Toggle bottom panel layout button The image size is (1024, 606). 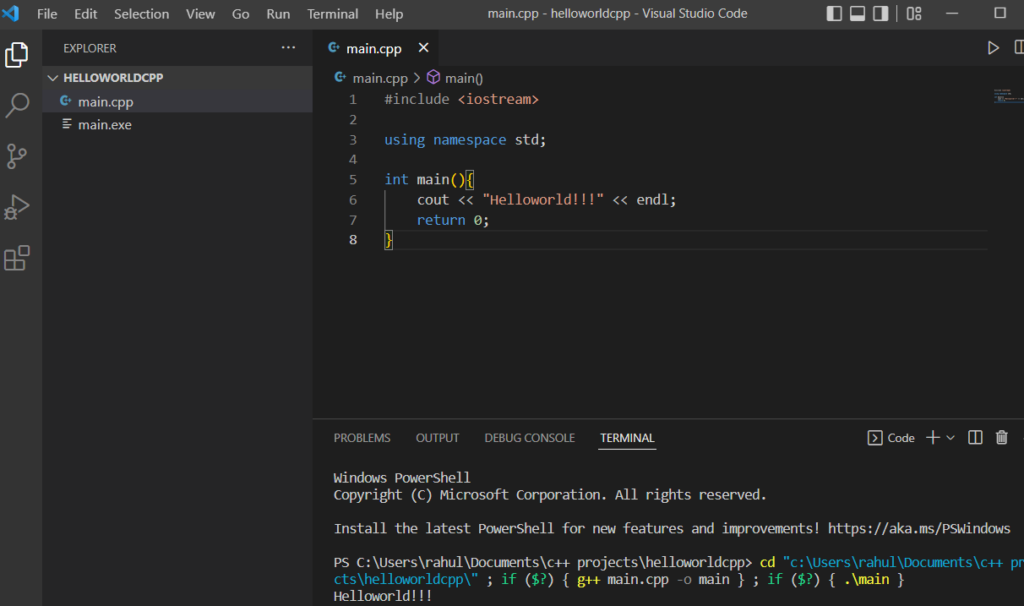[x=858, y=14]
